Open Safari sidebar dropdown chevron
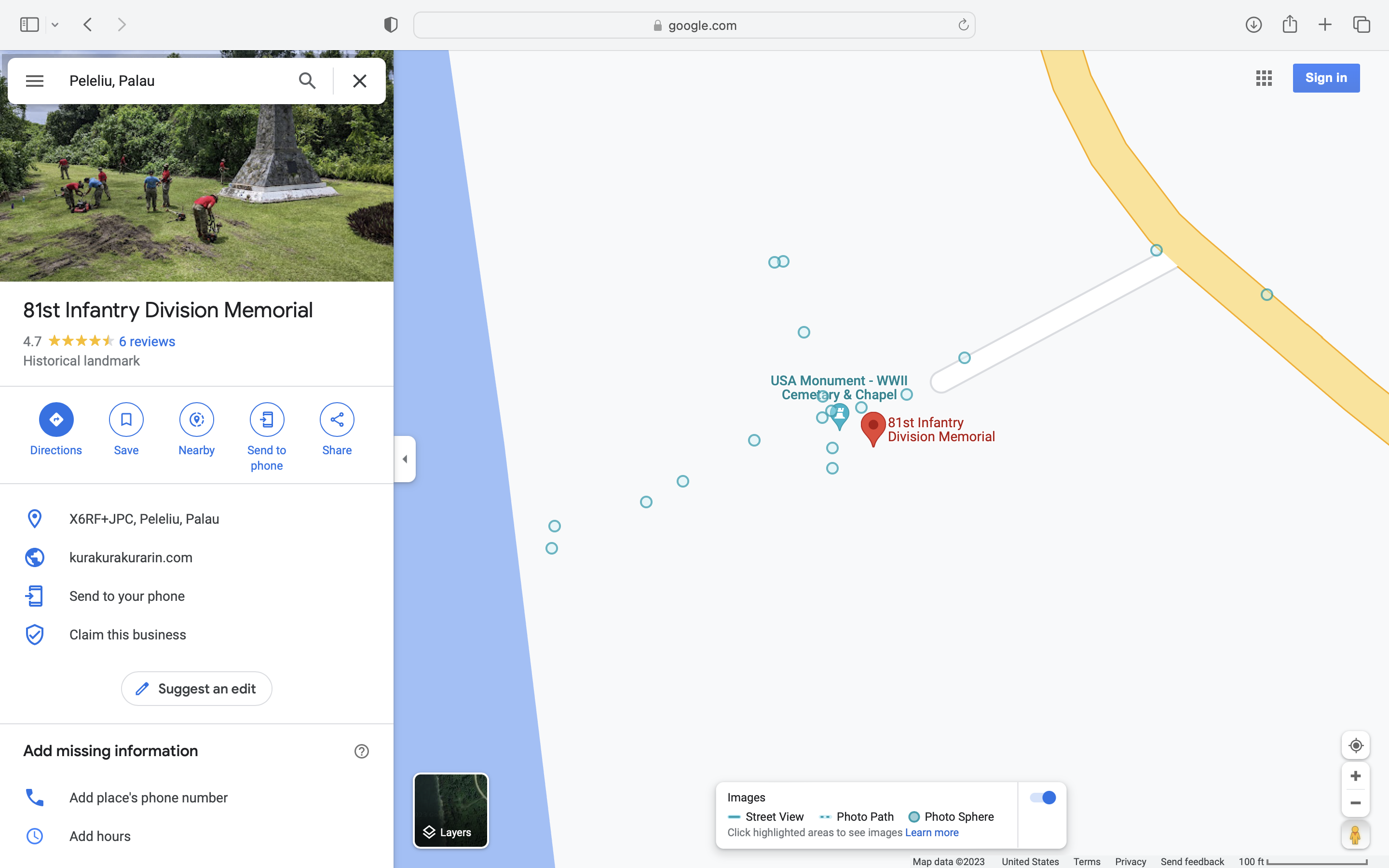The image size is (1389, 868). coord(55,25)
